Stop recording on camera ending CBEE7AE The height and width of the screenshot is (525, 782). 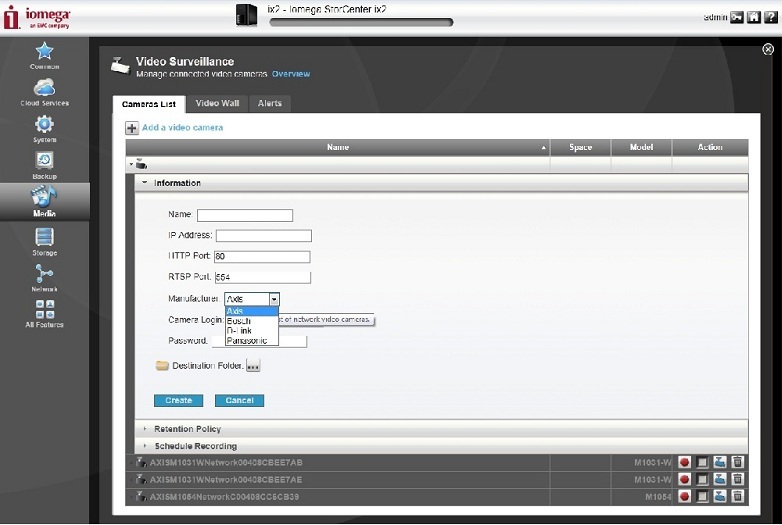point(702,479)
